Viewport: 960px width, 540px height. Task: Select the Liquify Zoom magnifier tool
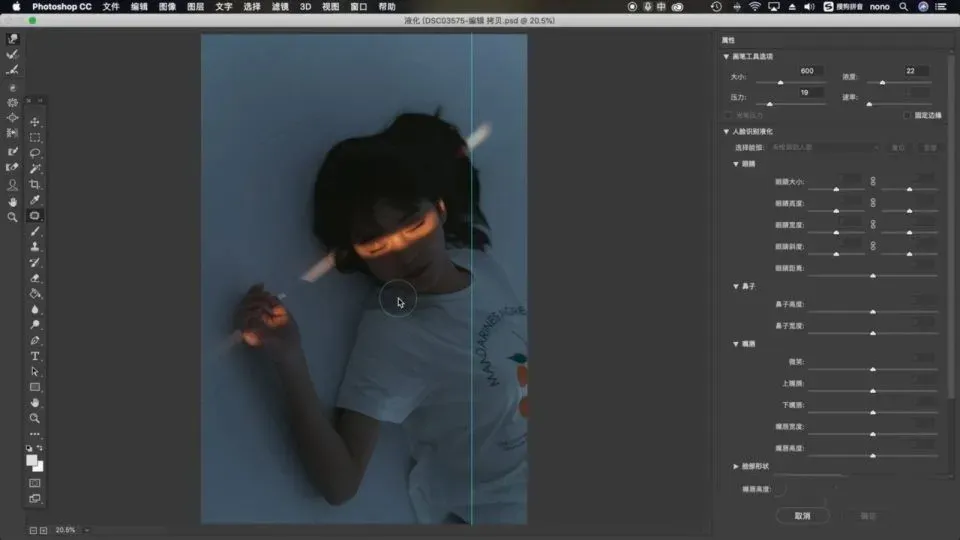[13, 217]
